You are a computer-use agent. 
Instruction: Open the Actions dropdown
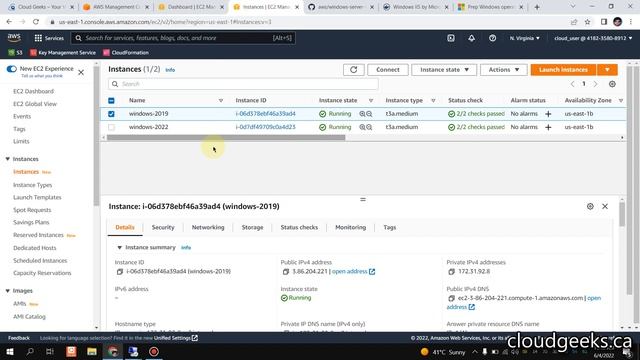pos(504,70)
